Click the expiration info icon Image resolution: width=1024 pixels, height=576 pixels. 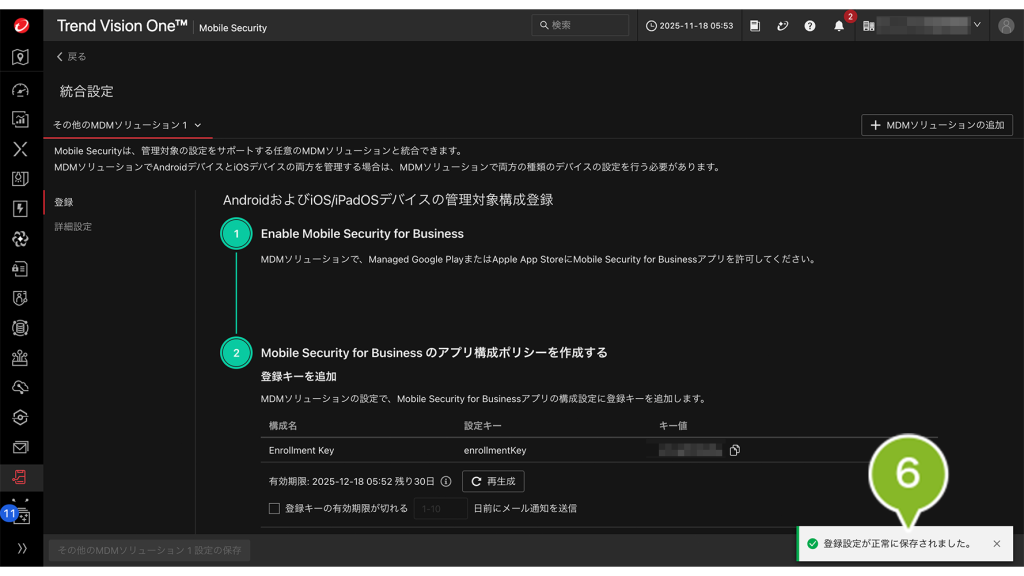(x=446, y=481)
